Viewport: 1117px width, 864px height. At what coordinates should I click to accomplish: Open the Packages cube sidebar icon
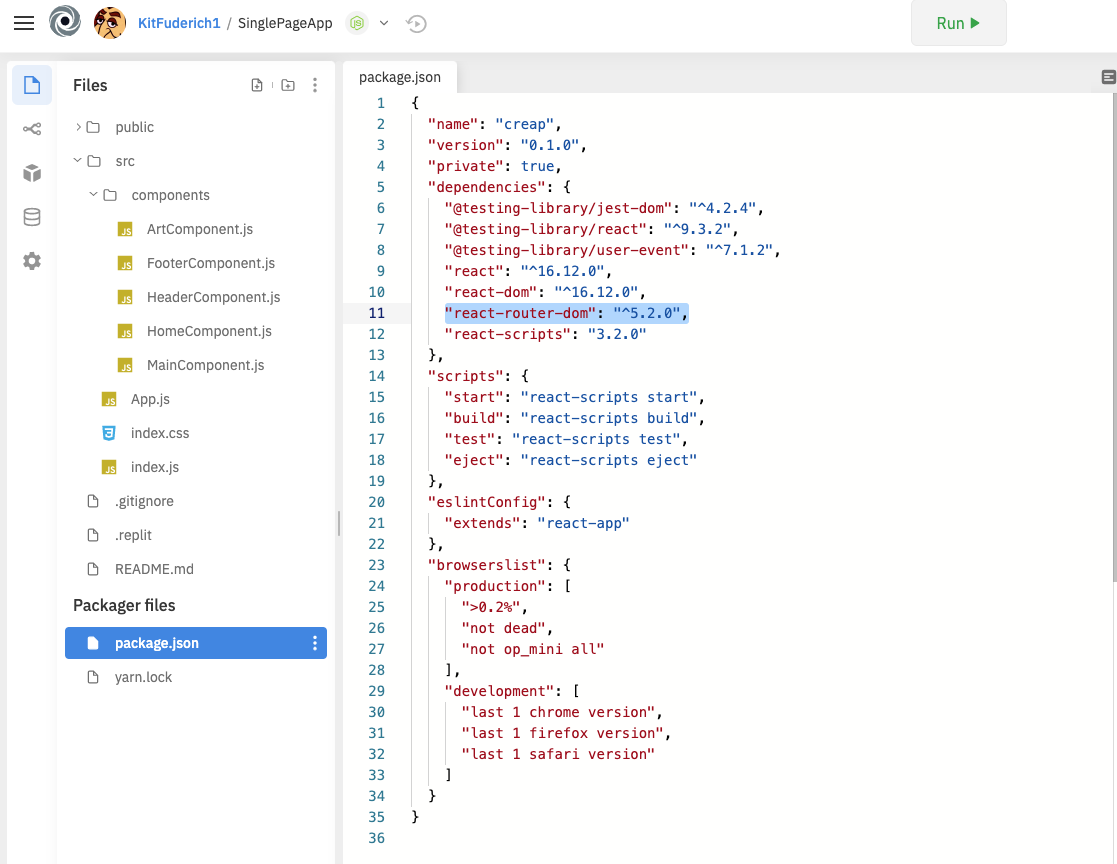[x=32, y=173]
